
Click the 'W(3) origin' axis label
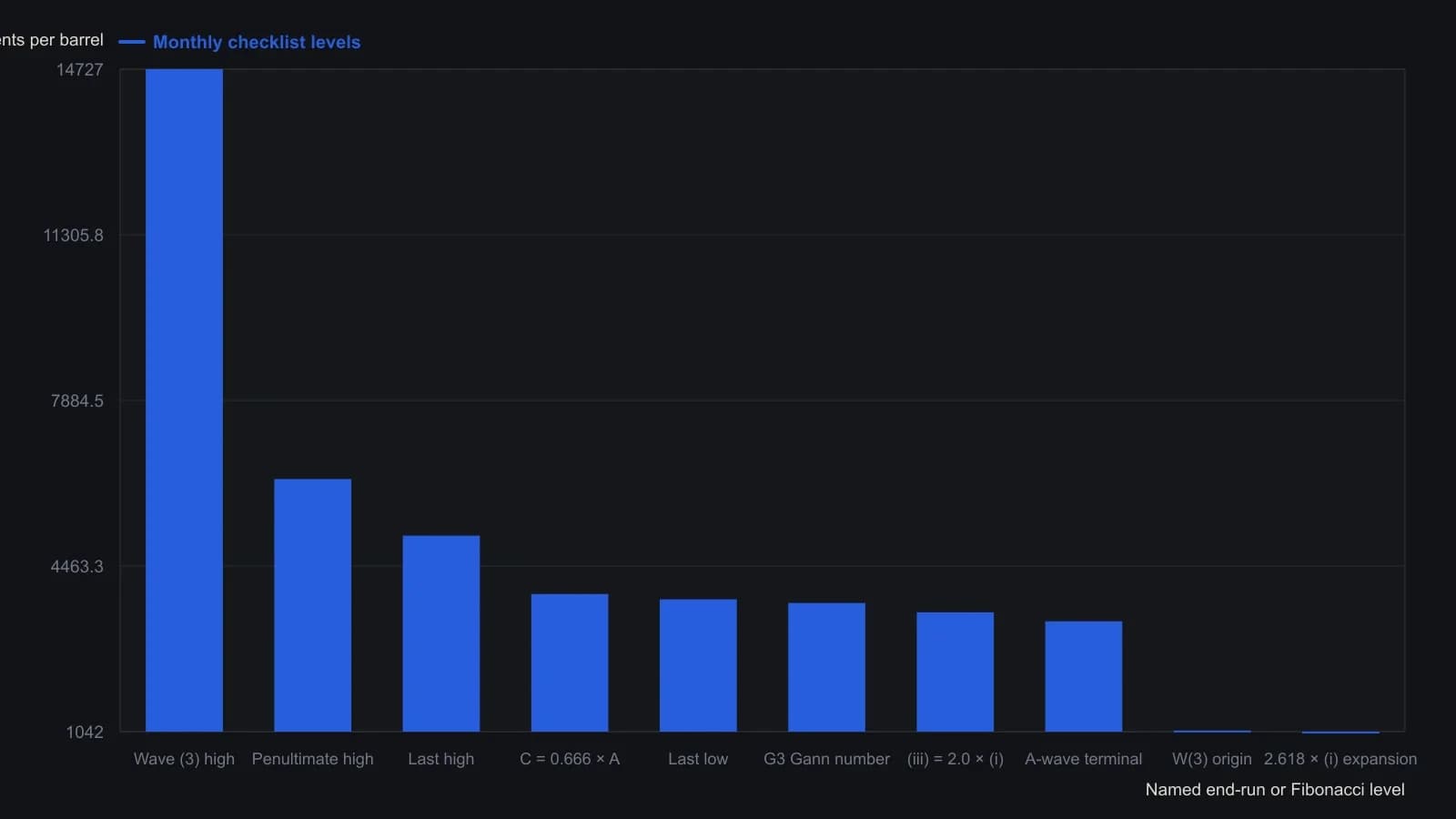(x=1211, y=759)
